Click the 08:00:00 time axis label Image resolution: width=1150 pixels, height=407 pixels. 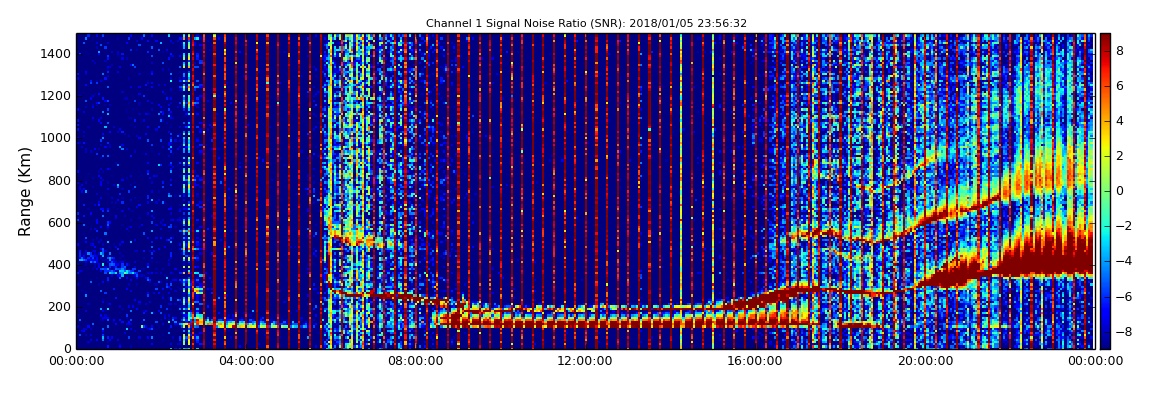tap(416, 361)
